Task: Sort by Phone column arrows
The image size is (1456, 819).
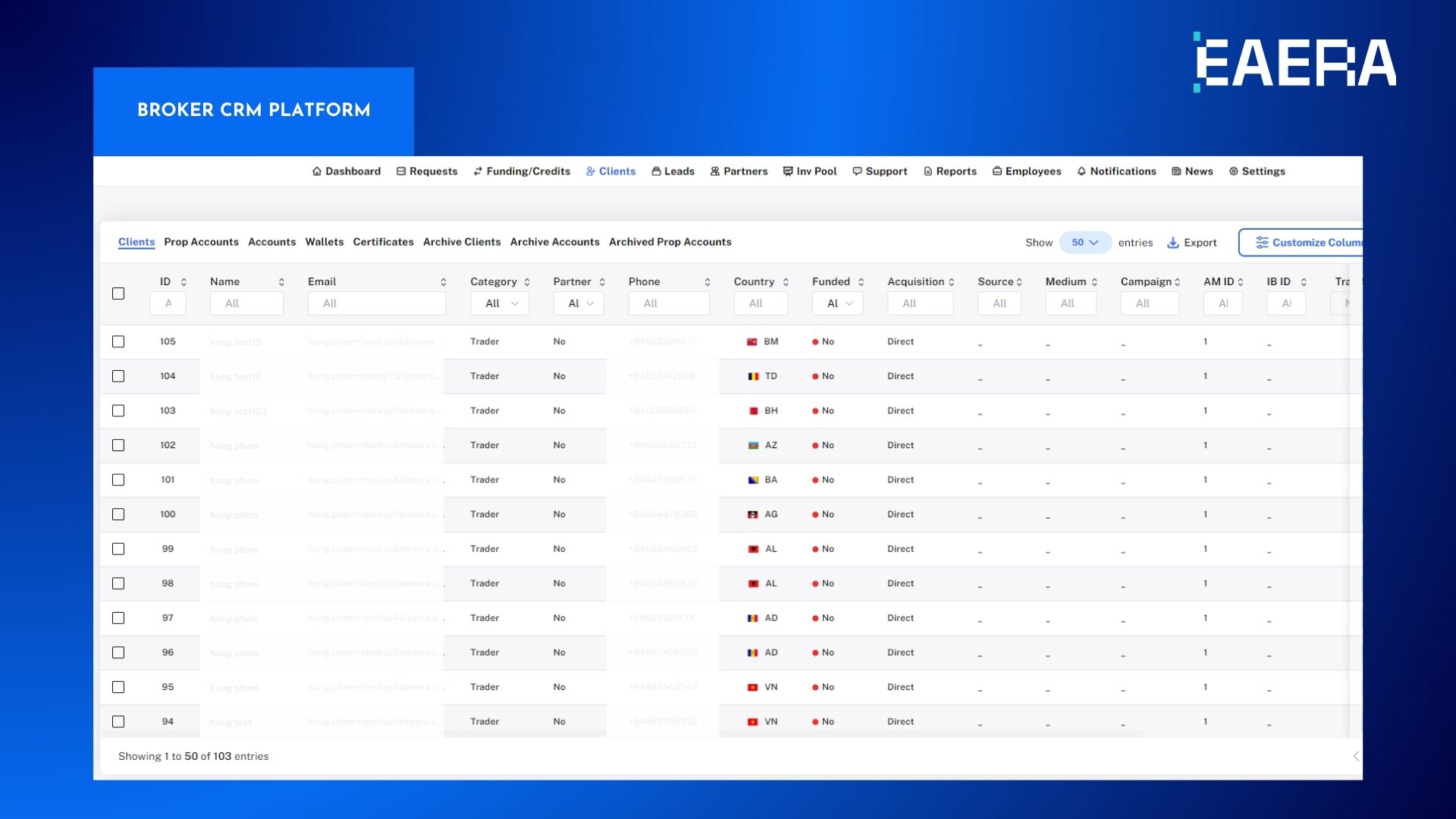Action: 708,282
